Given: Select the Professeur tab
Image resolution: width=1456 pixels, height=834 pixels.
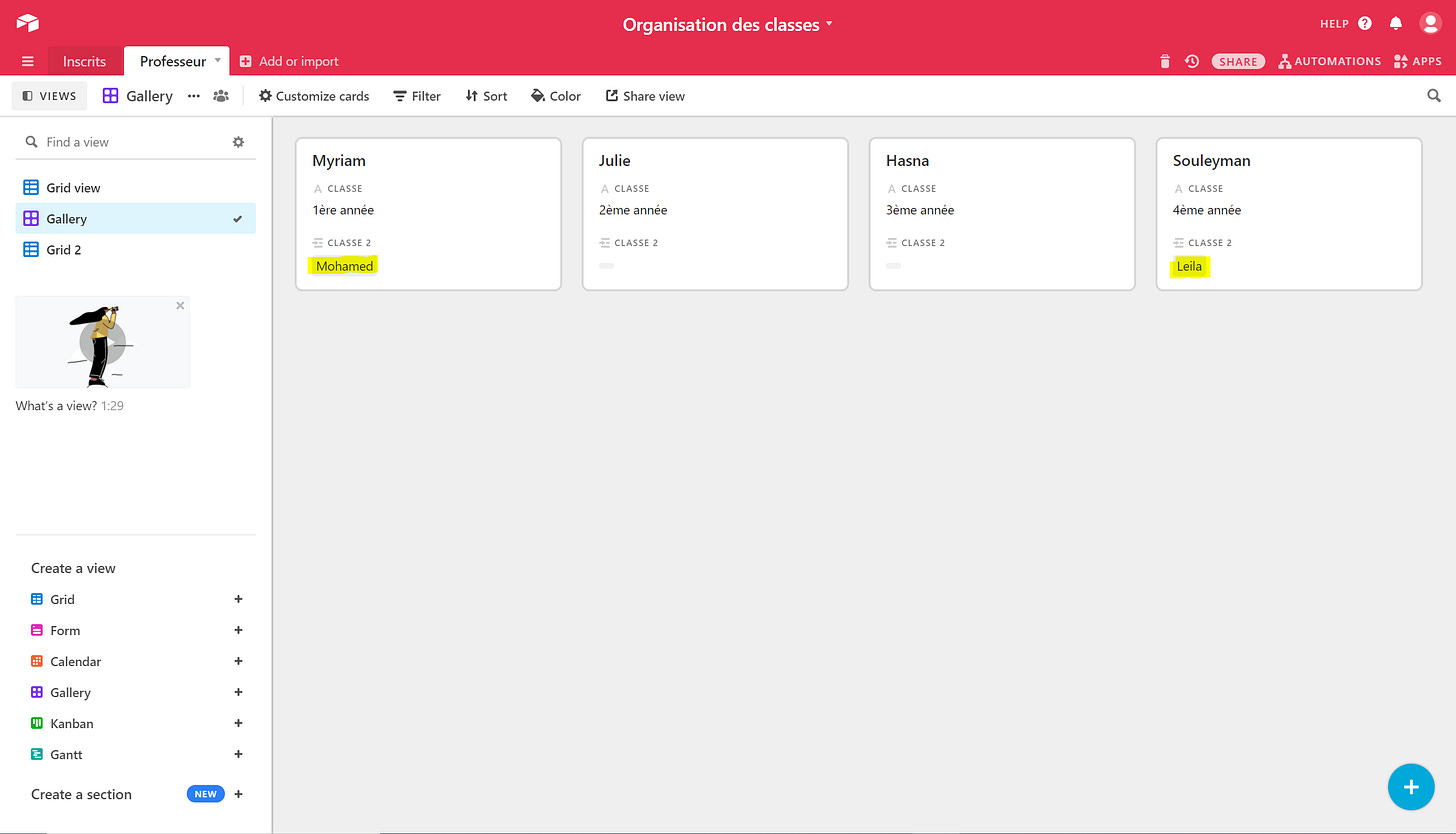Looking at the screenshot, I should pos(172,61).
